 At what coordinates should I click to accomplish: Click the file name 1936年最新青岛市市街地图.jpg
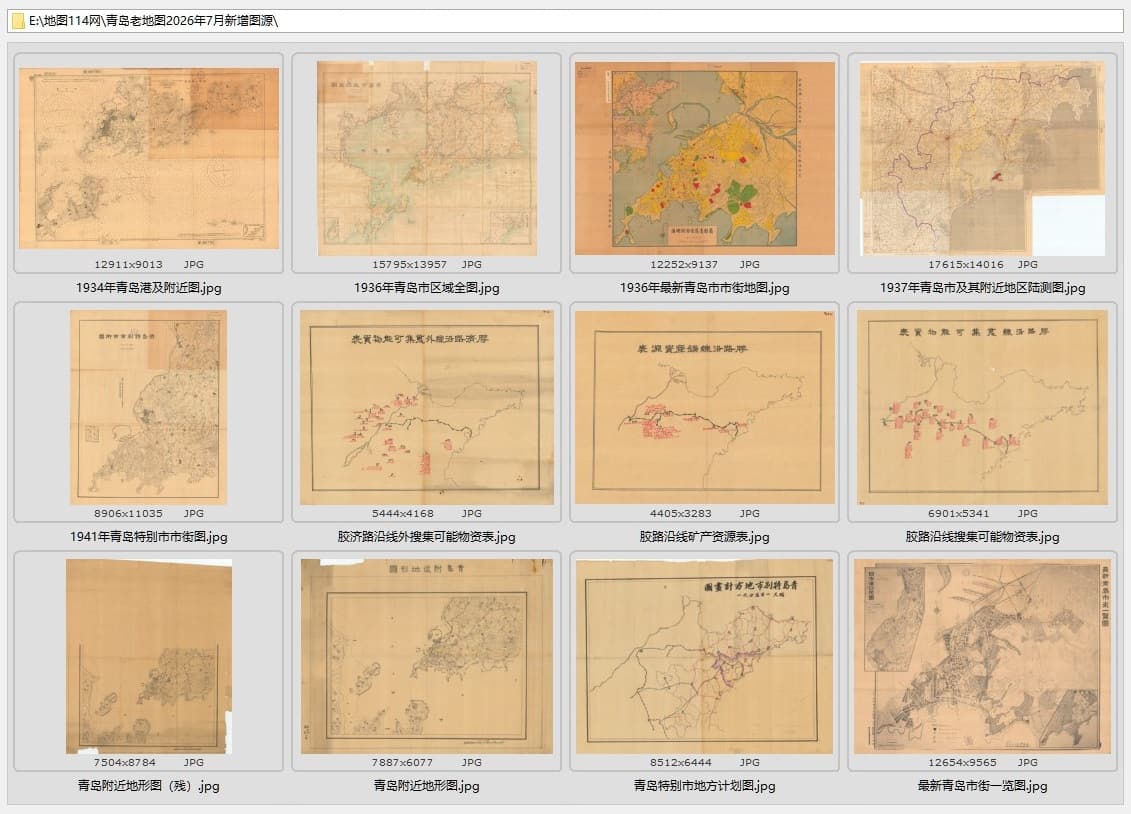pos(705,288)
